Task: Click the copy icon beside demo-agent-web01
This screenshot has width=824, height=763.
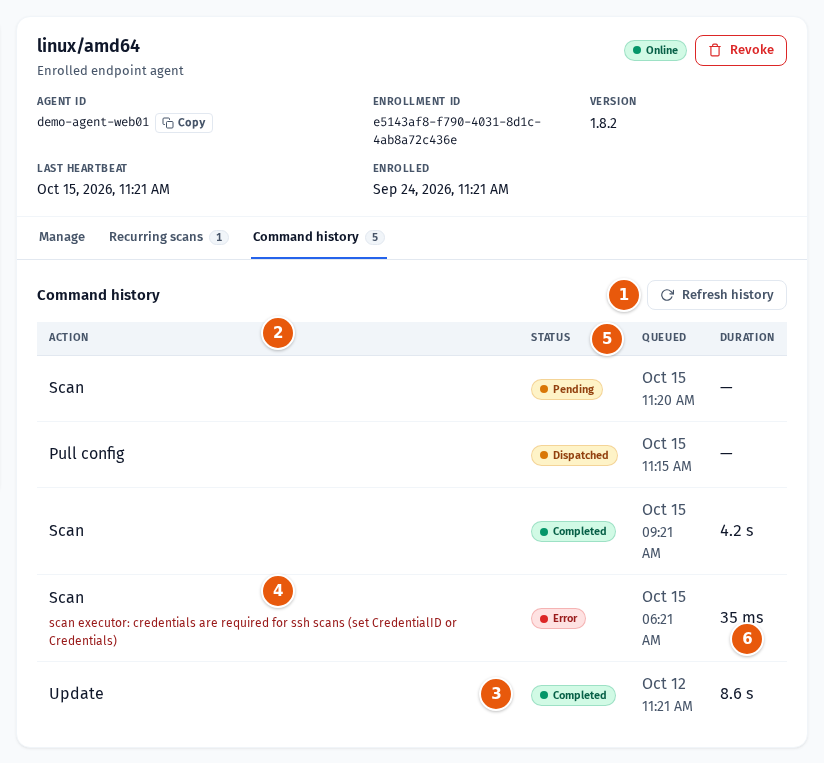Action: (x=168, y=123)
